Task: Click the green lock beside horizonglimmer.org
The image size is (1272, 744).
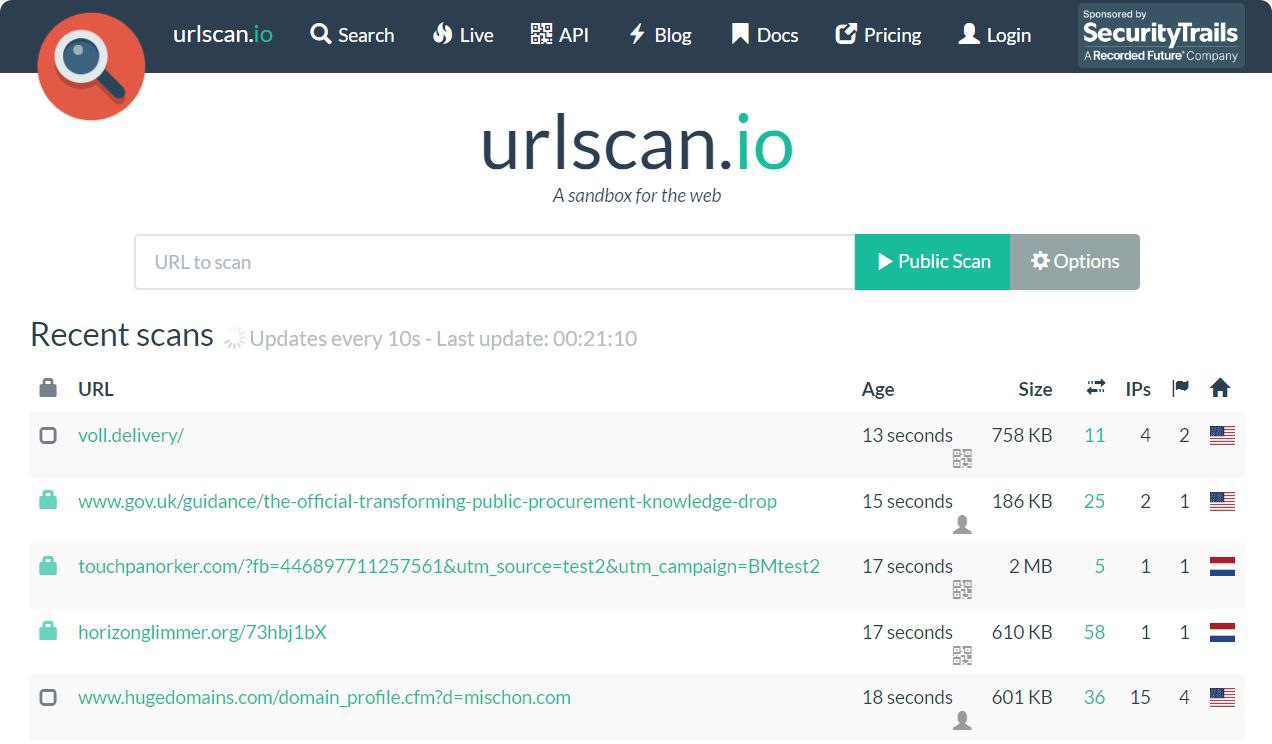Action: (x=48, y=631)
